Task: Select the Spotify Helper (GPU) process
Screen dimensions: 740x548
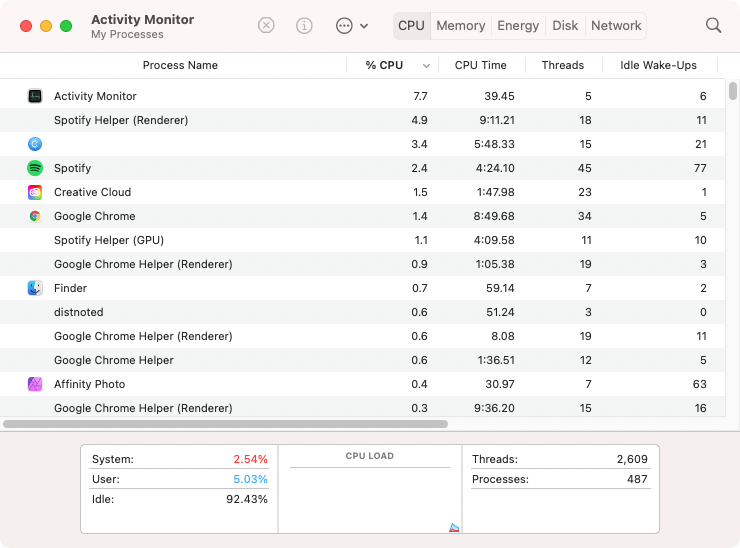Action: click(x=109, y=240)
